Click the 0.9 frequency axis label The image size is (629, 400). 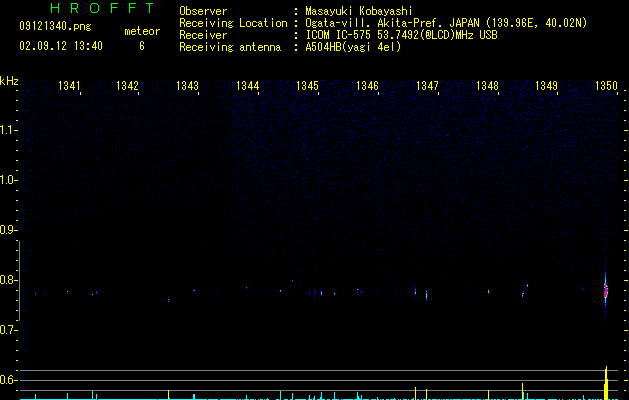pos(8,230)
